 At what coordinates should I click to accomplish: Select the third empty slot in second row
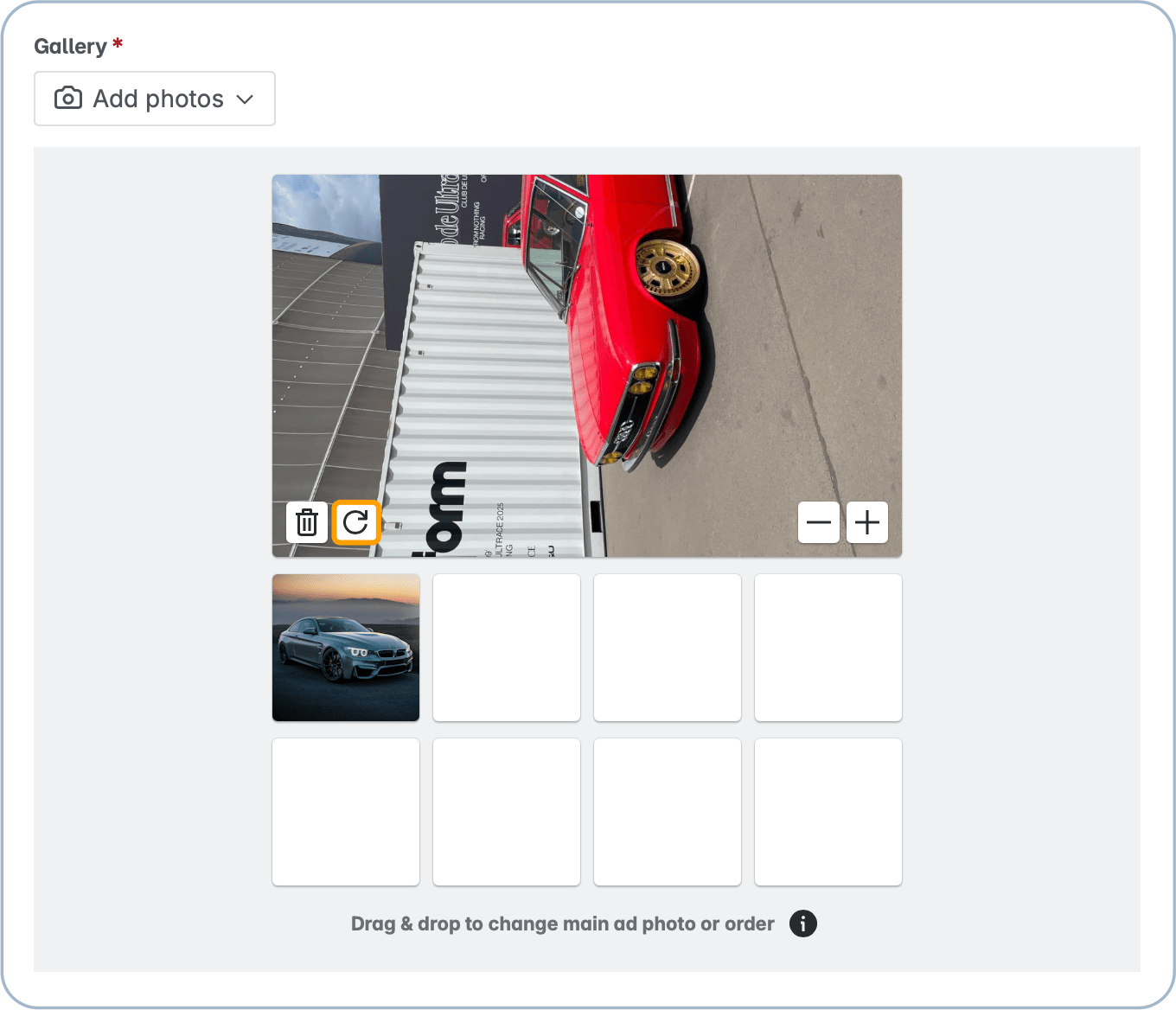668,812
